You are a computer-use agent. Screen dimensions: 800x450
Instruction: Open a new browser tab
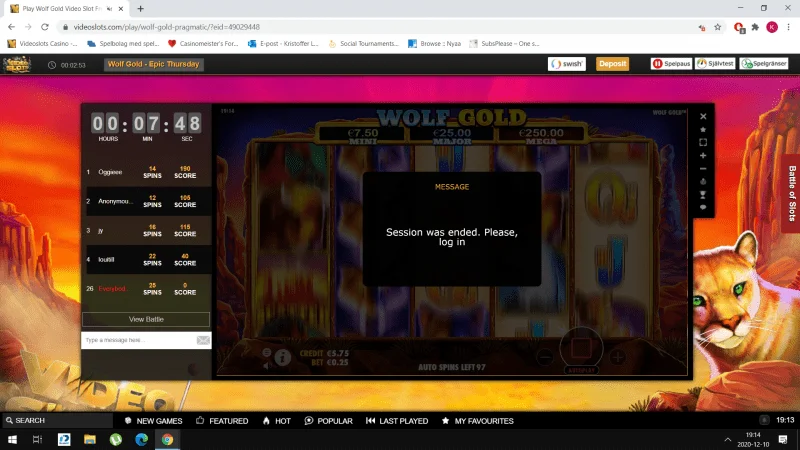click(140, 9)
